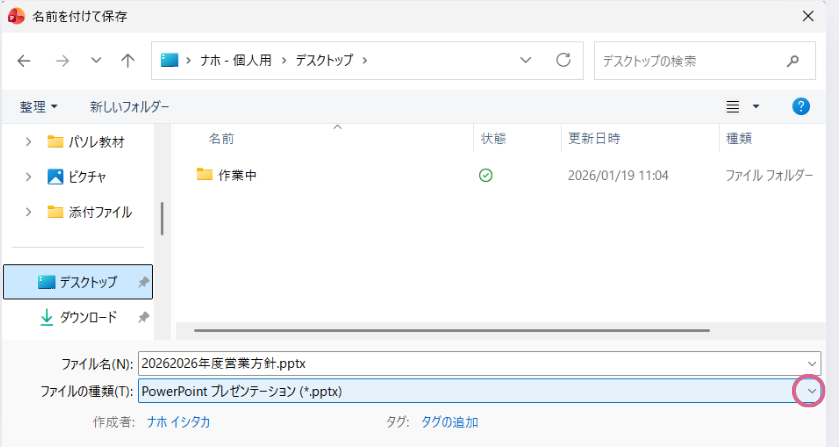The width and height of the screenshot is (839, 447).
Task: Open the help question mark icon
Action: (800, 106)
